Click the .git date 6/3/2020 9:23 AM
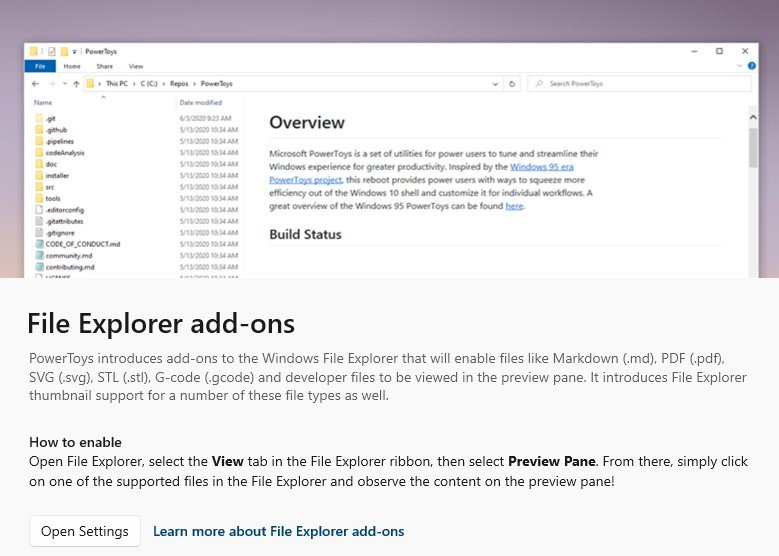Viewport: 779px width, 556px height. [205, 118]
